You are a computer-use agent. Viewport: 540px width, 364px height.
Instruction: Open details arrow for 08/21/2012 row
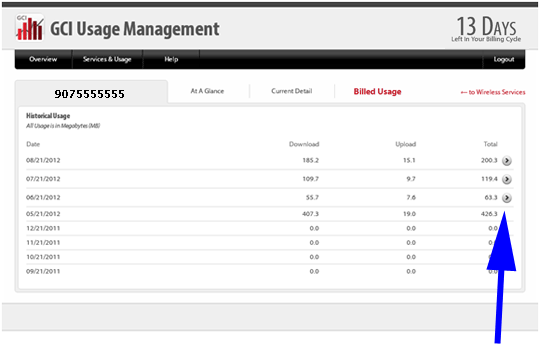tap(507, 160)
